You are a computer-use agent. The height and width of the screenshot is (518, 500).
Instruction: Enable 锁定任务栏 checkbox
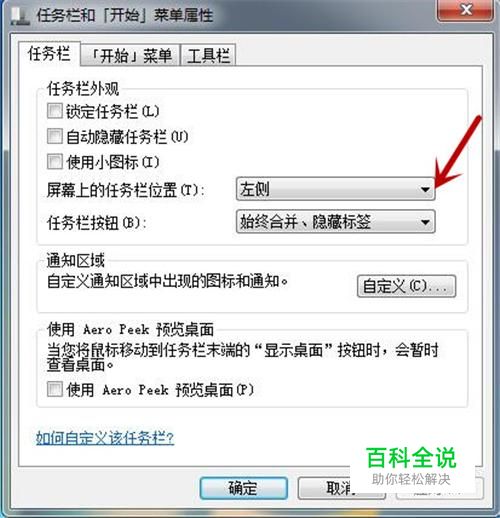[x=55, y=111]
